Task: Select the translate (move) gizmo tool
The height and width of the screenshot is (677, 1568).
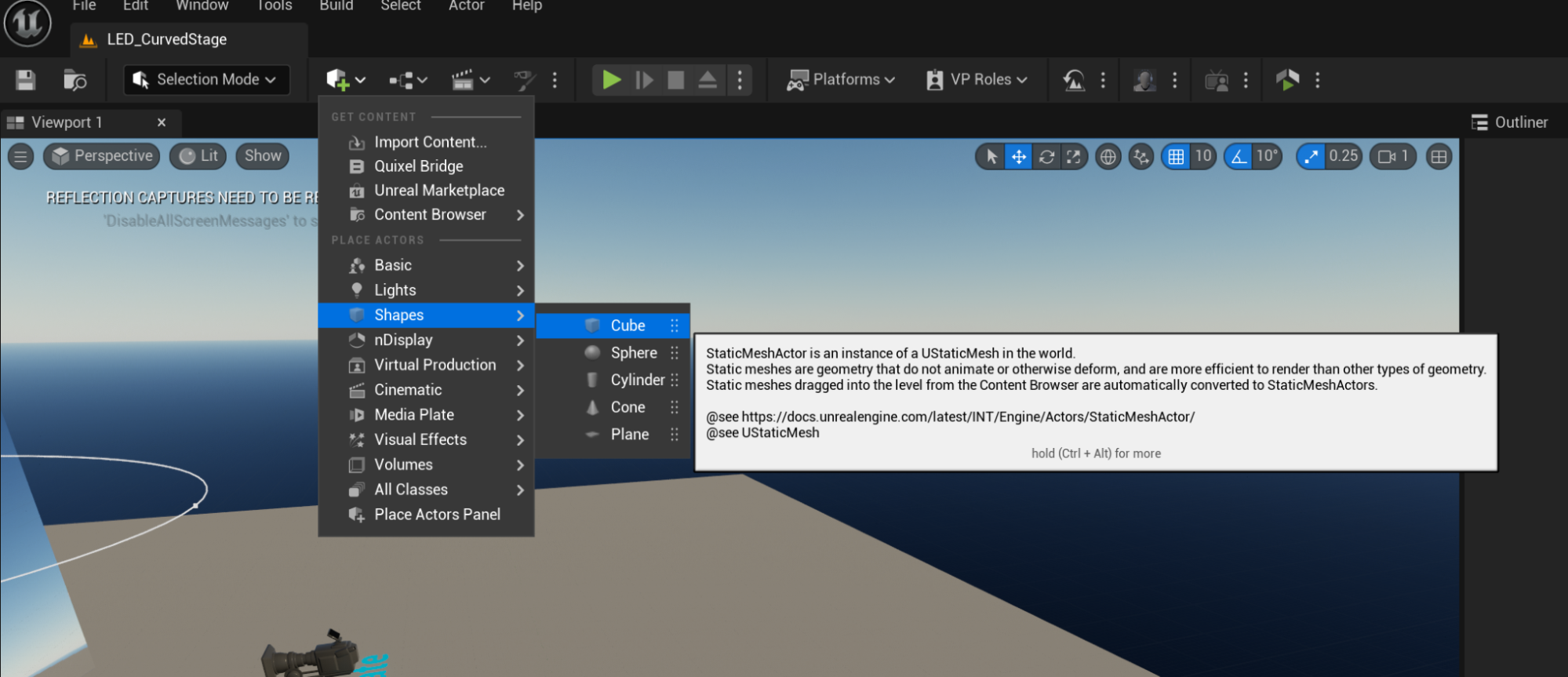Action: click(x=1018, y=157)
